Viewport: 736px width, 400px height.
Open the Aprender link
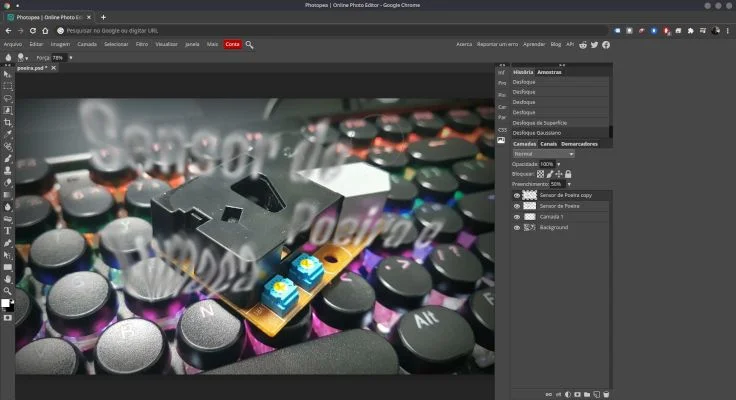[x=534, y=44]
